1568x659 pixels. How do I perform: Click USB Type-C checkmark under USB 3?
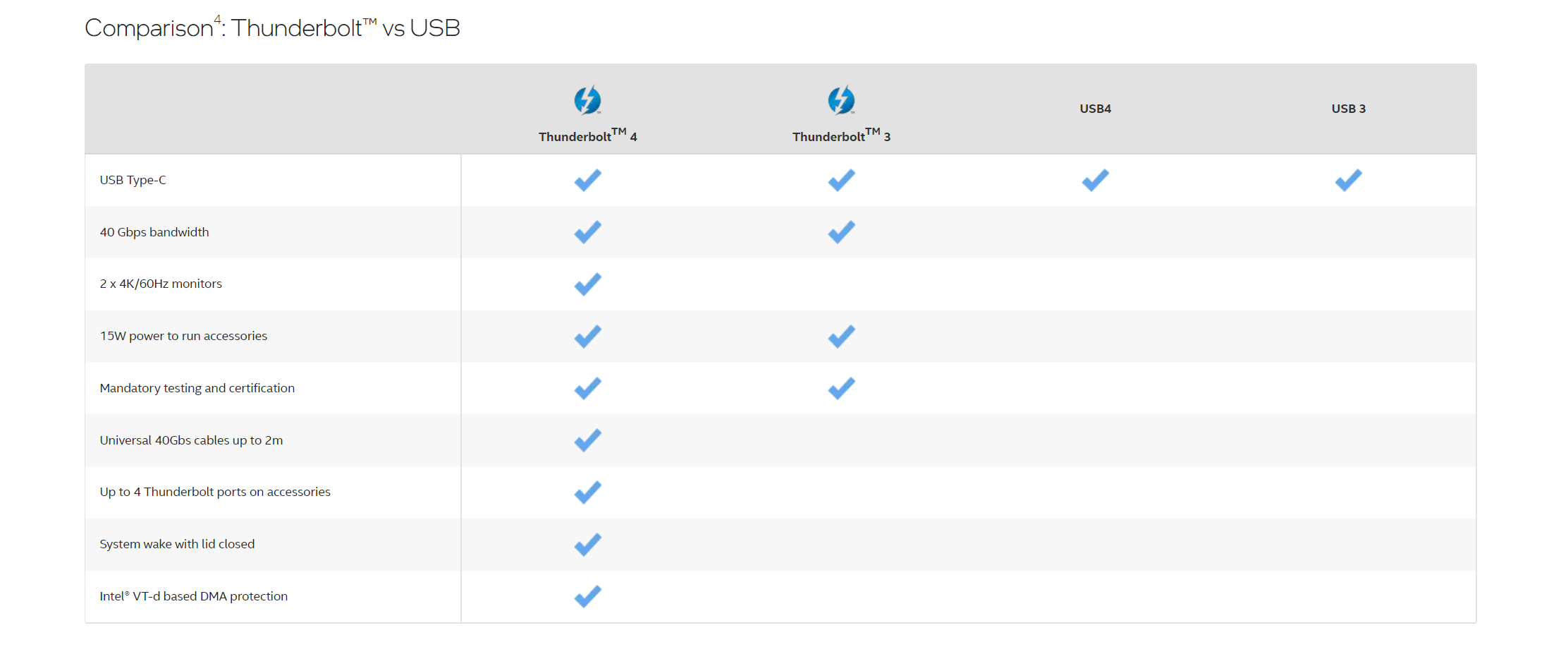[x=1348, y=180]
